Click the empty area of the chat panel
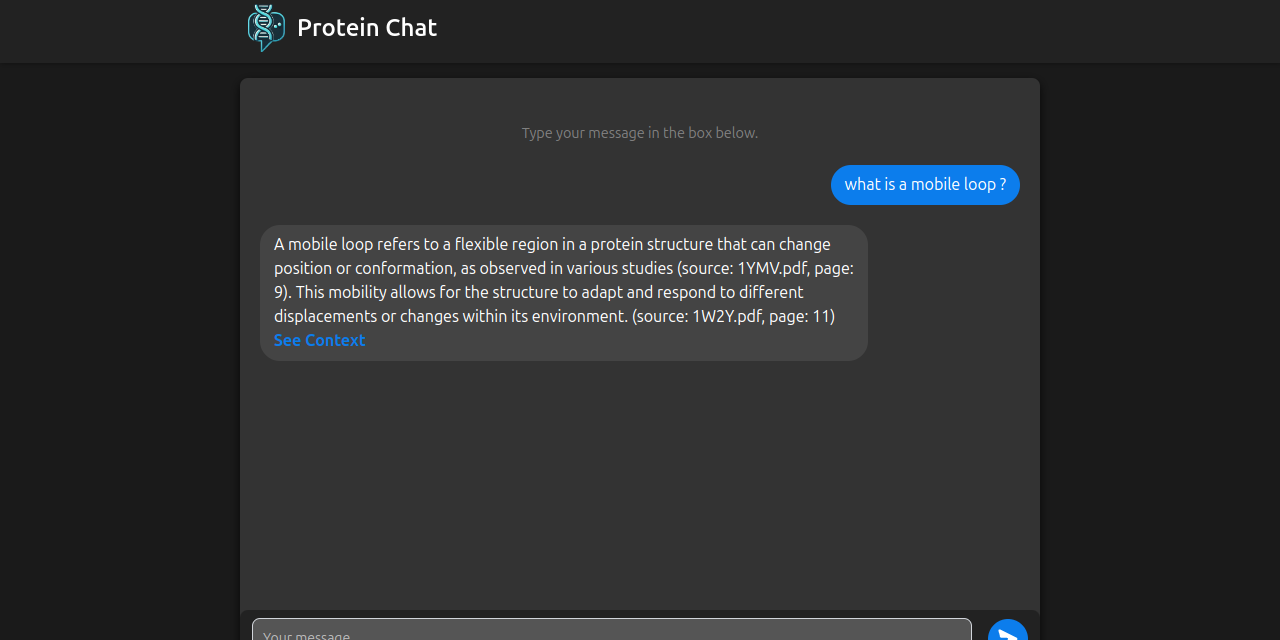 click(x=640, y=480)
